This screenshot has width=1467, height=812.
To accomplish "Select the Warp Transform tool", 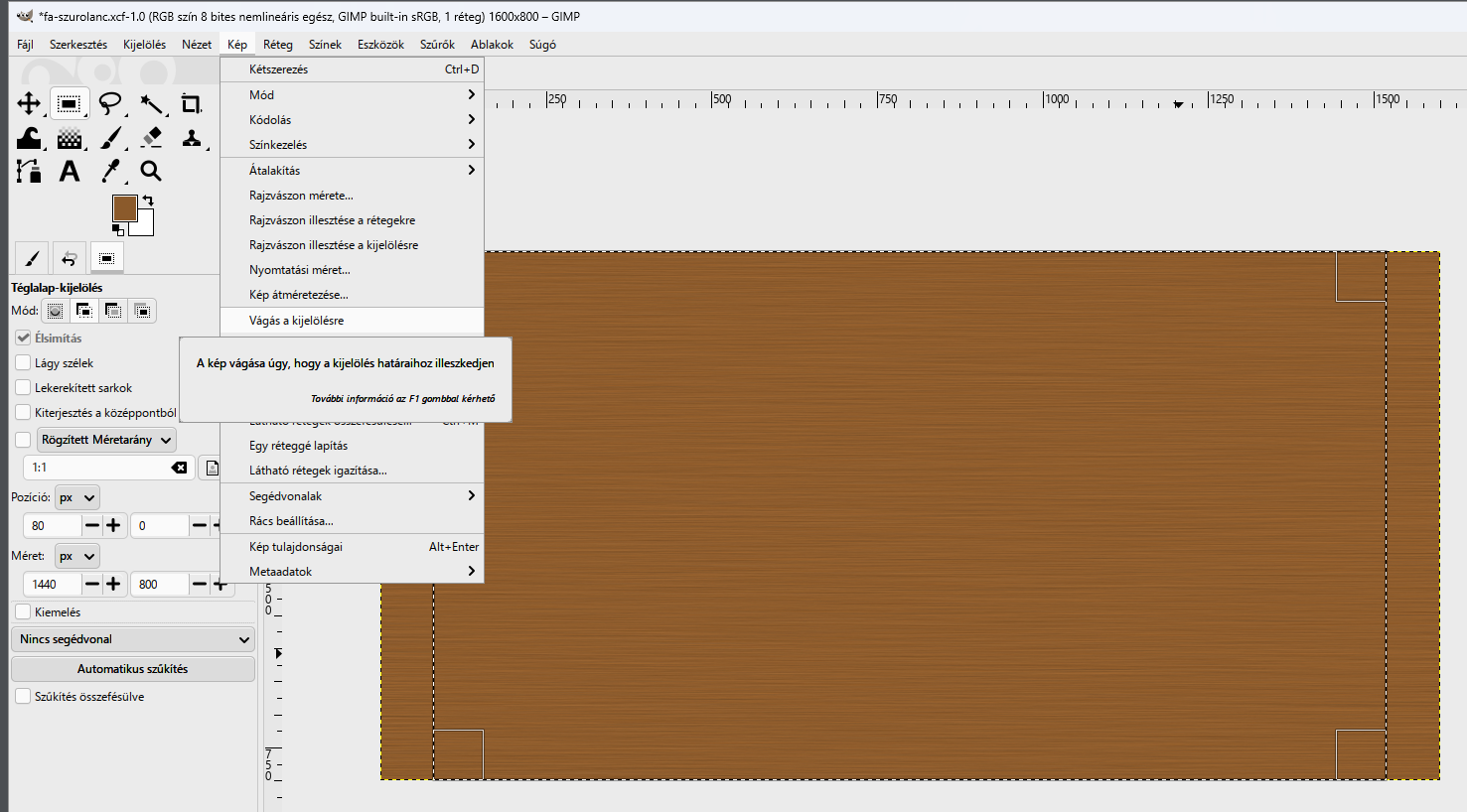I will (x=29, y=138).
